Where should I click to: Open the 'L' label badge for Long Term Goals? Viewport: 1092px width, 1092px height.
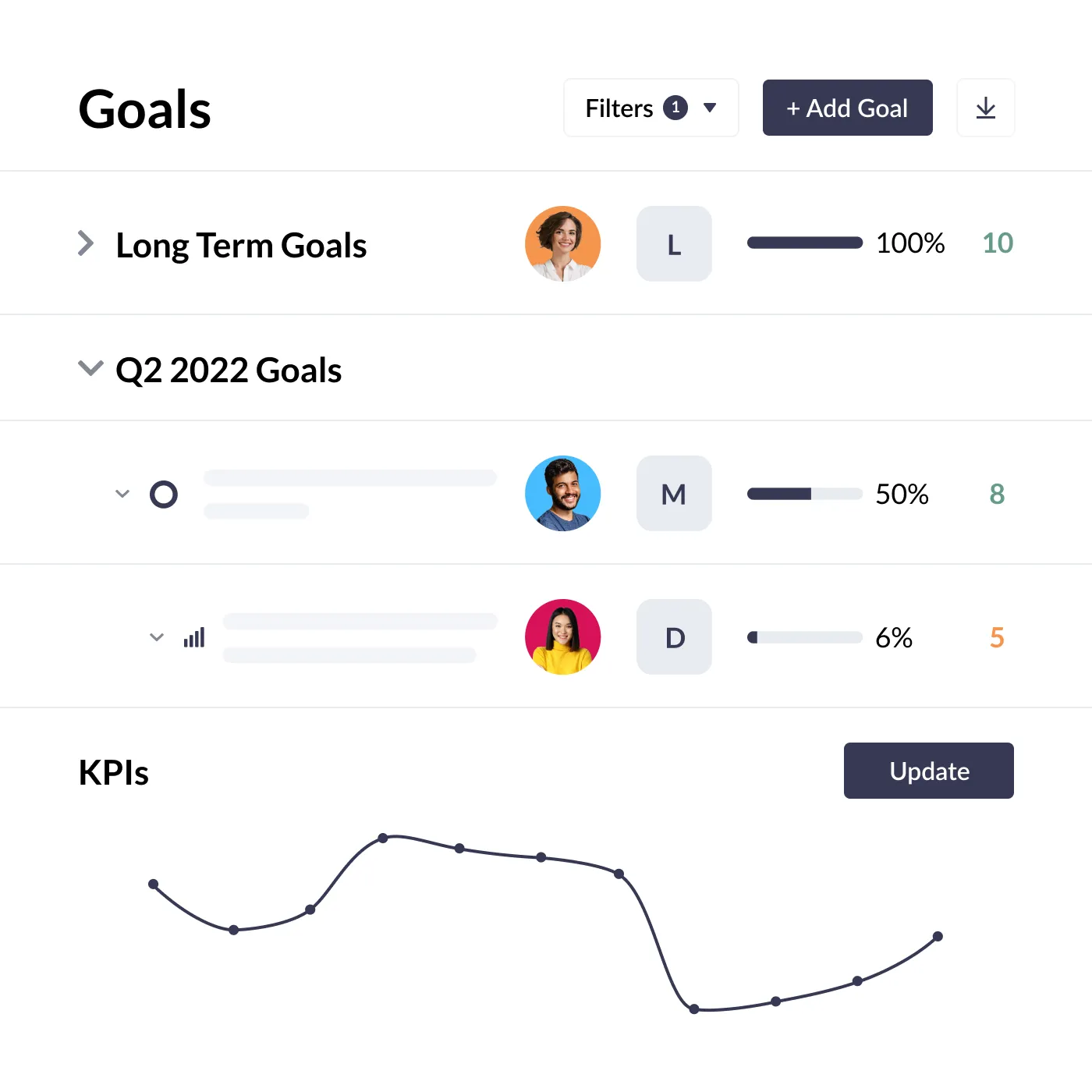coord(673,243)
